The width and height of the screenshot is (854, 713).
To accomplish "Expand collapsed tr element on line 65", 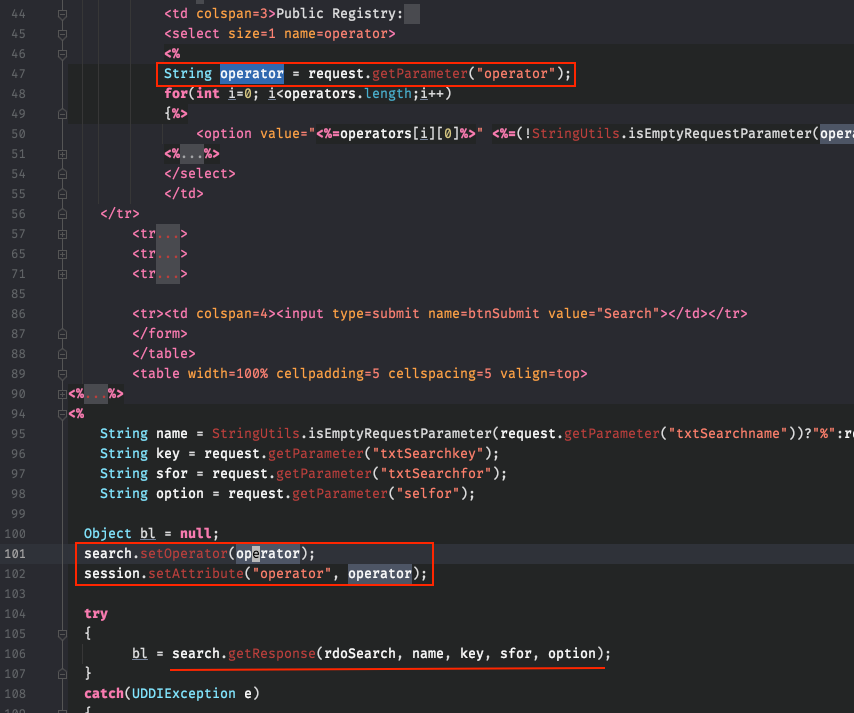I will click(x=62, y=254).
